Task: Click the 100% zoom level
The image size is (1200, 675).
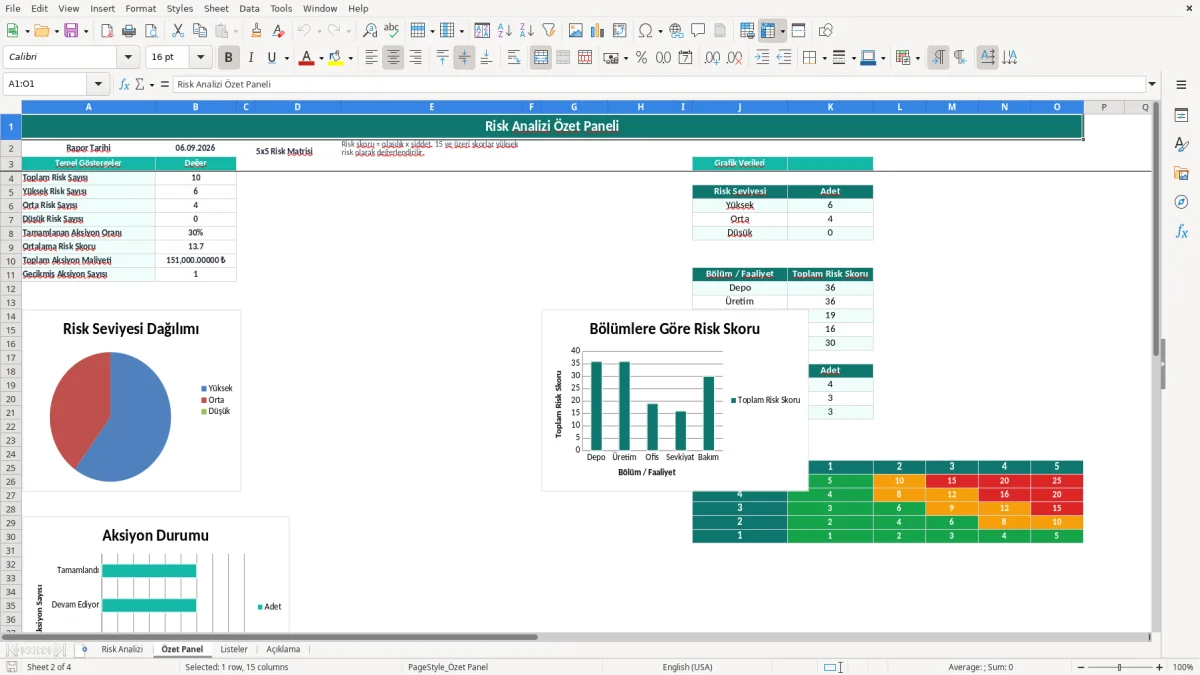Action: (1182, 667)
